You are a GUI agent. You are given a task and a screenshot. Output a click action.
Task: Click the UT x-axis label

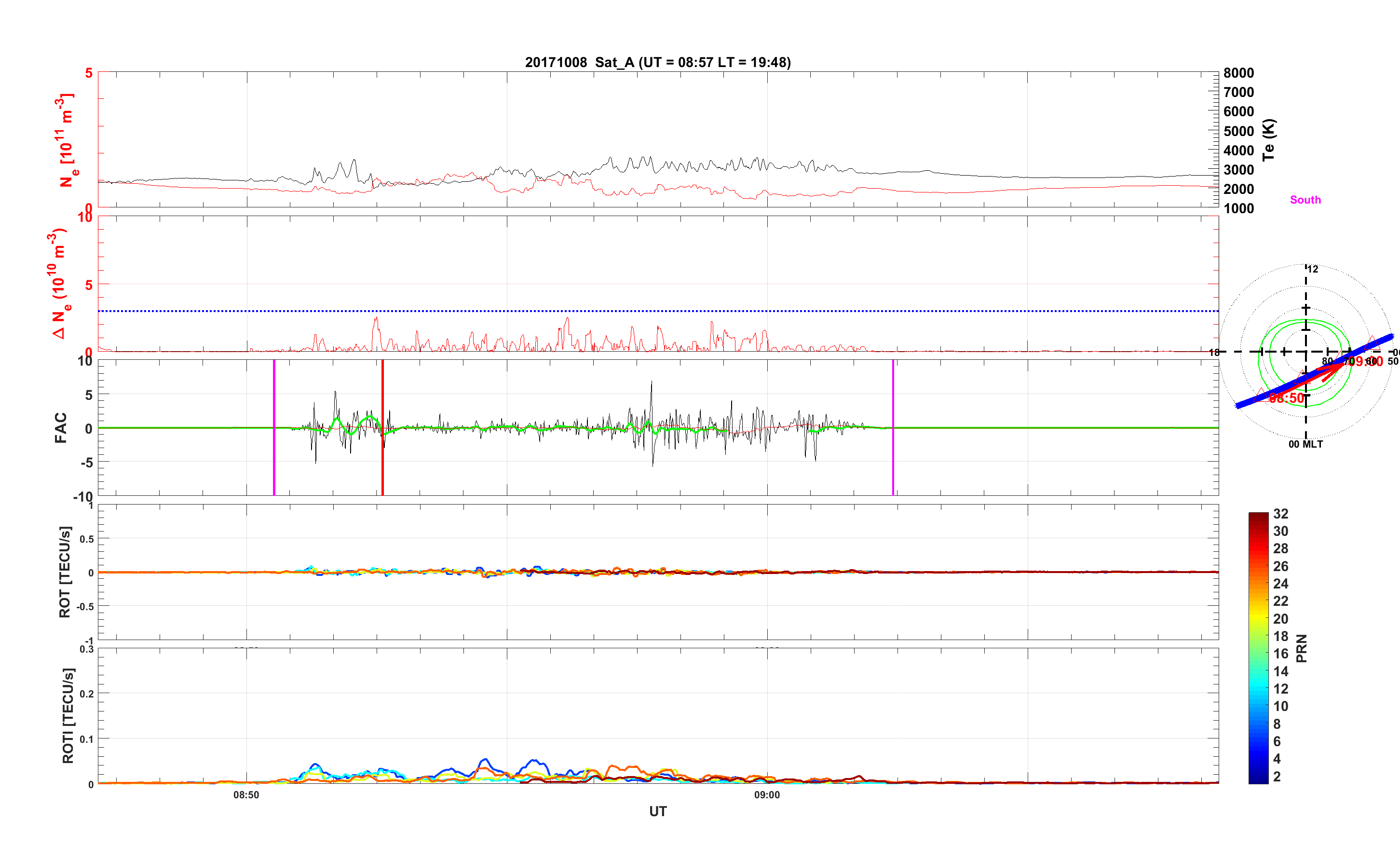coord(657,812)
